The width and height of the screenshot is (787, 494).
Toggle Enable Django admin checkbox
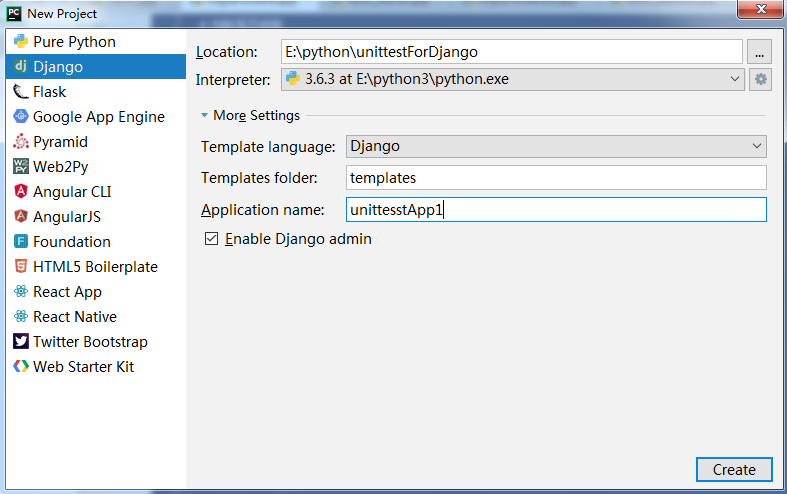211,238
